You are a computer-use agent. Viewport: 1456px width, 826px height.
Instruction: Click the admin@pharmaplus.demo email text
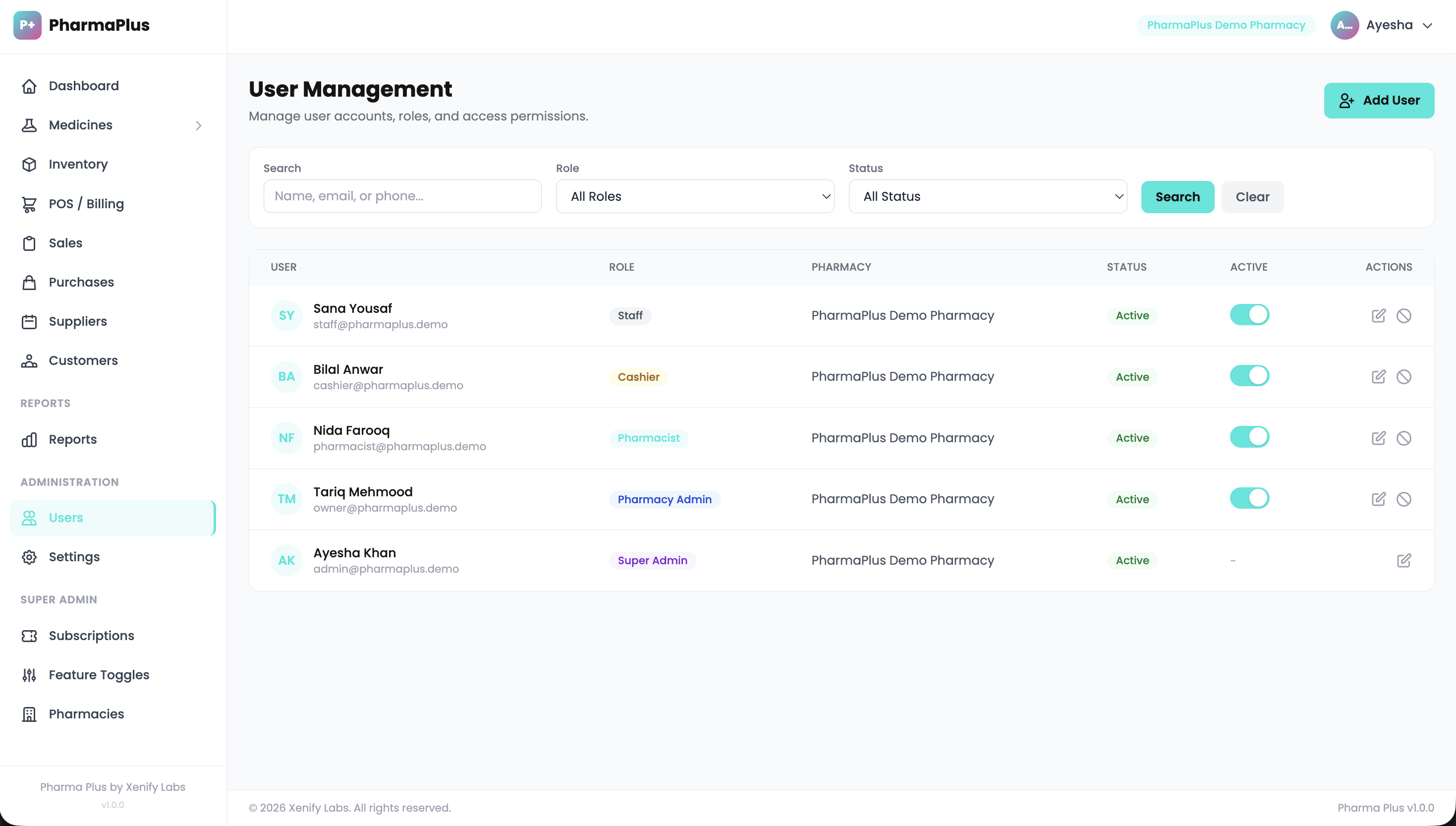tap(386, 569)
